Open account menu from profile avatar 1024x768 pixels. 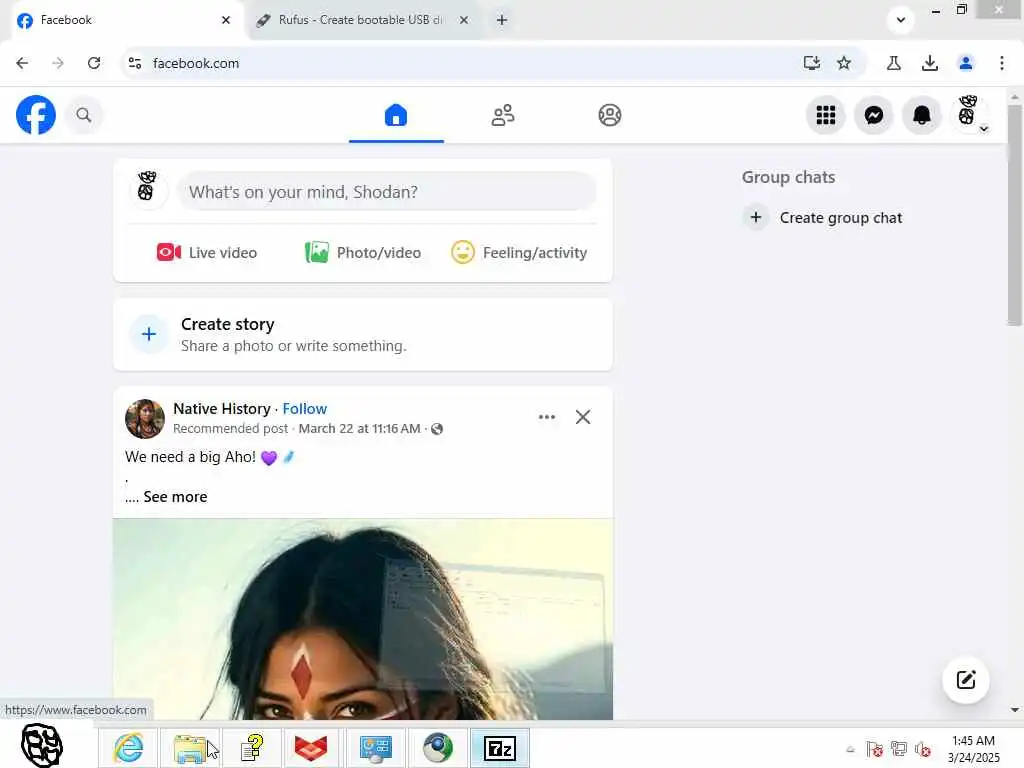coord(970,114)
